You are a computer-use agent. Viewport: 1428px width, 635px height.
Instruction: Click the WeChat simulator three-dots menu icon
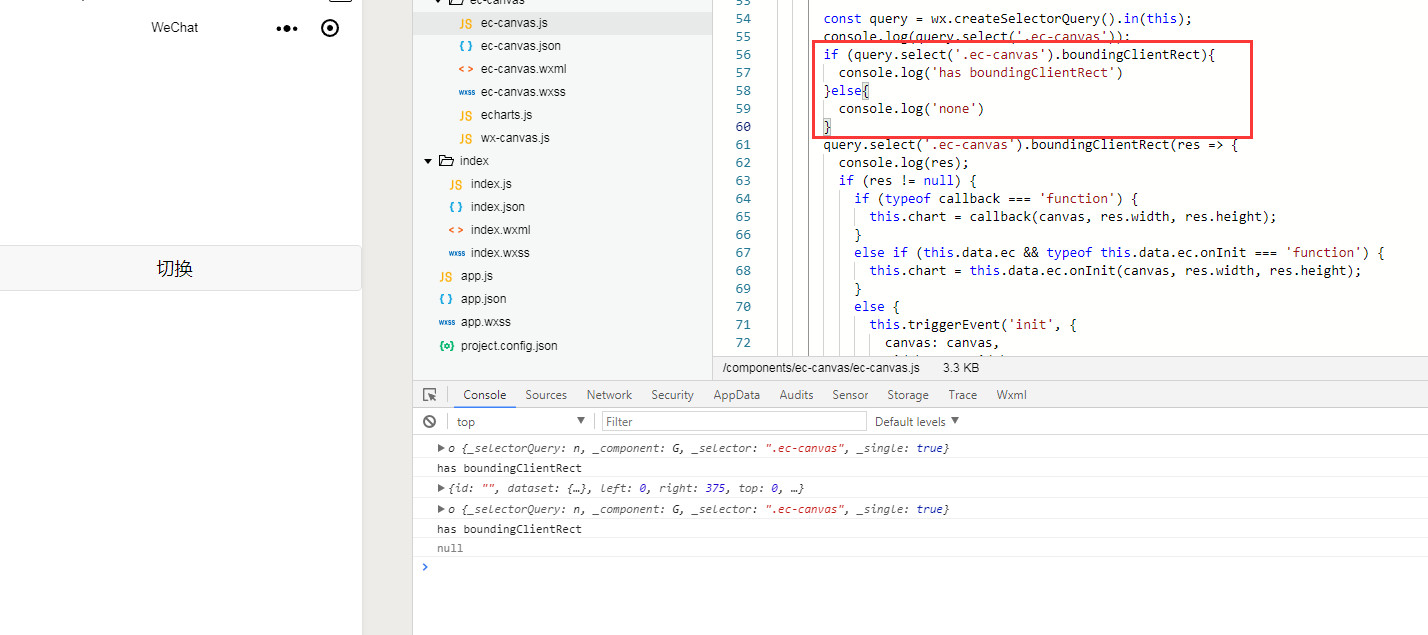tap(287, 28)
